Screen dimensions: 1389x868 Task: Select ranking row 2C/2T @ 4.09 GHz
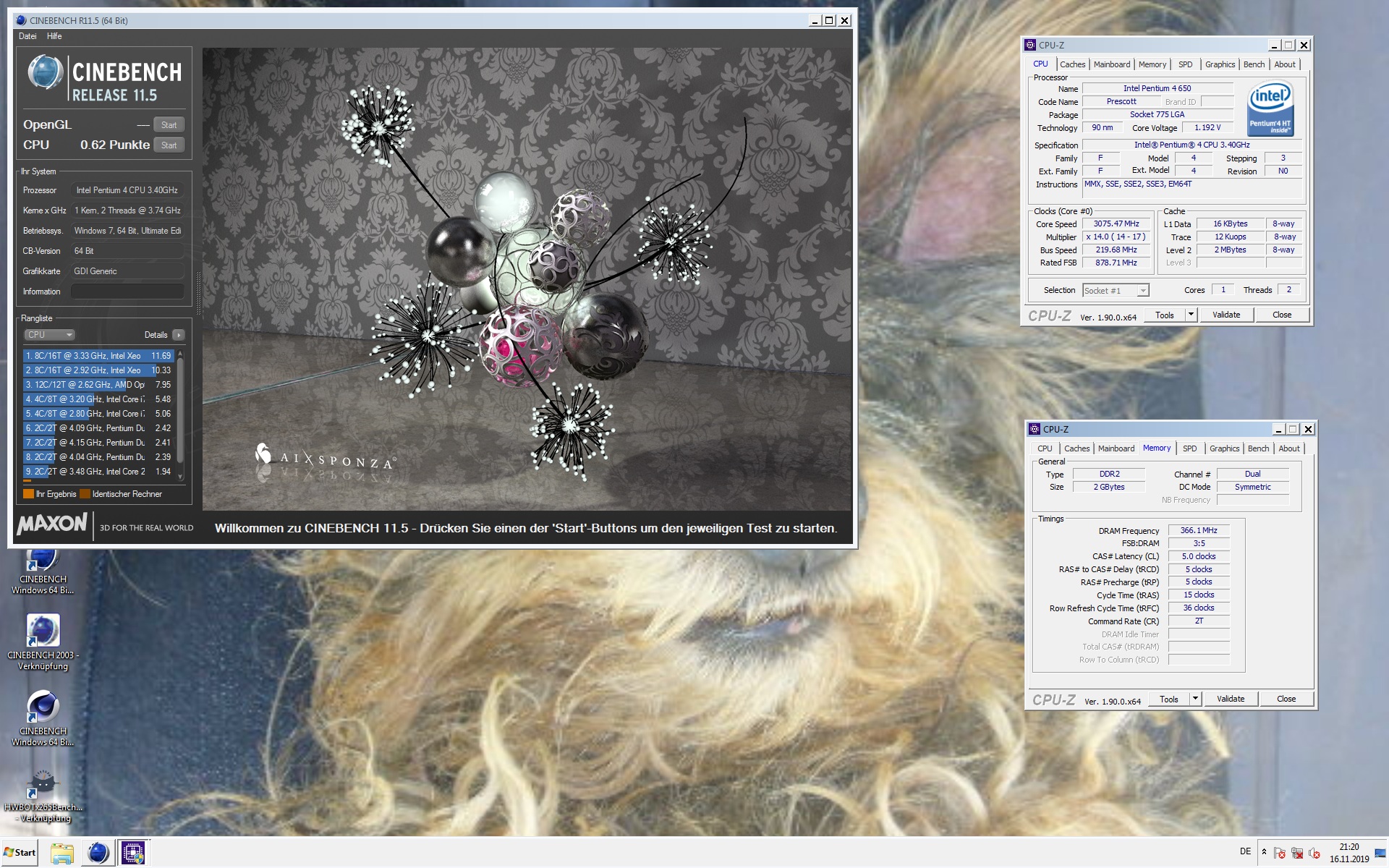pyautogui.click(x=98, y=428)
